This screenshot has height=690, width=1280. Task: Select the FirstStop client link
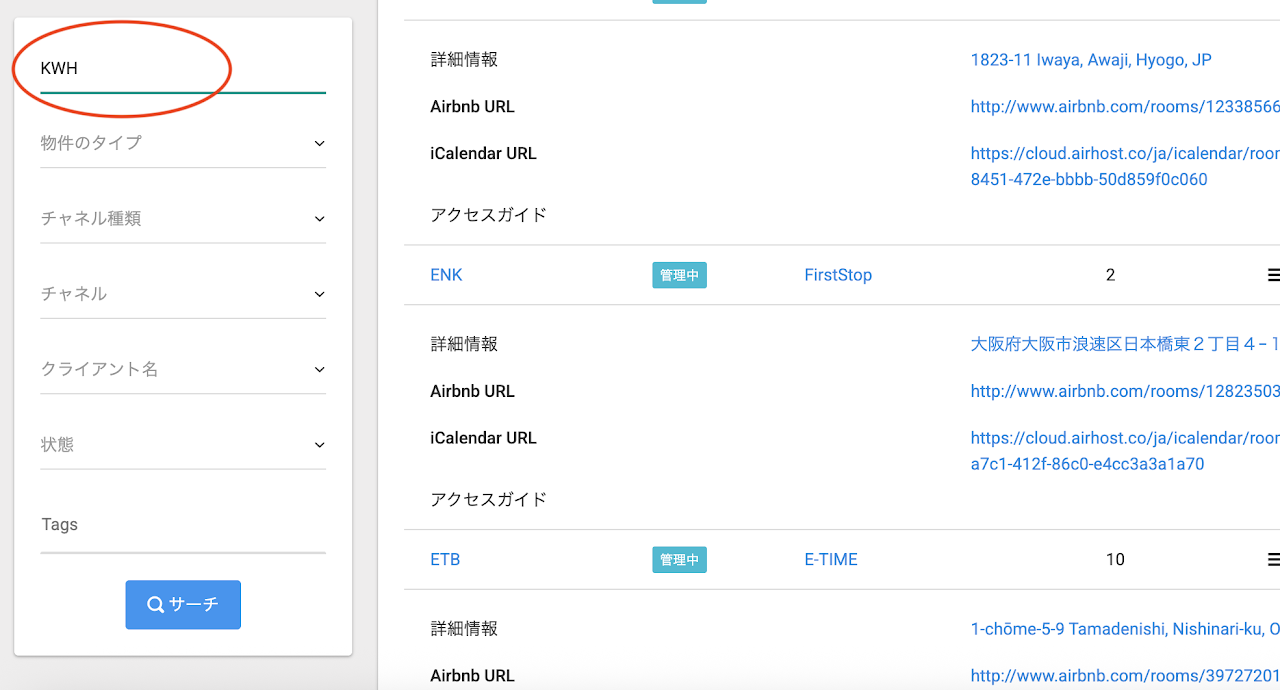pos(838,275)
